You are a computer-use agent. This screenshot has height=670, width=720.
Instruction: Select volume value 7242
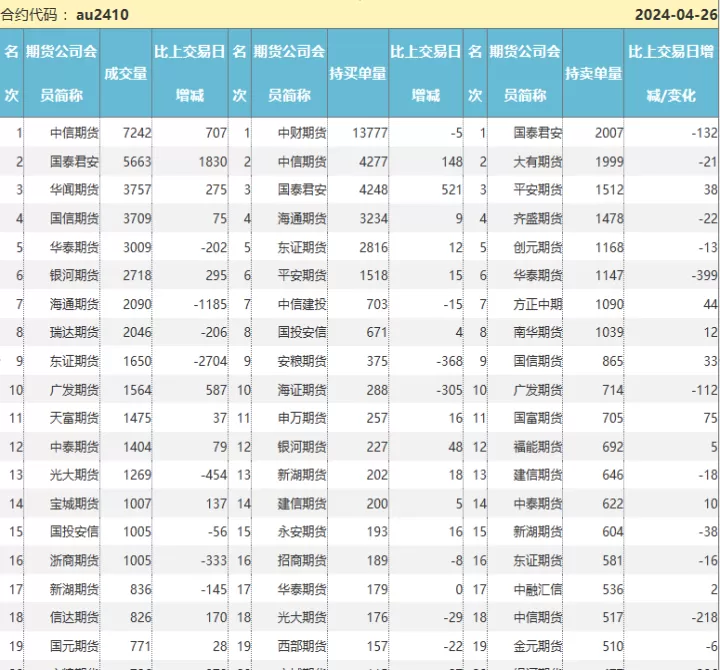(137, 133)
